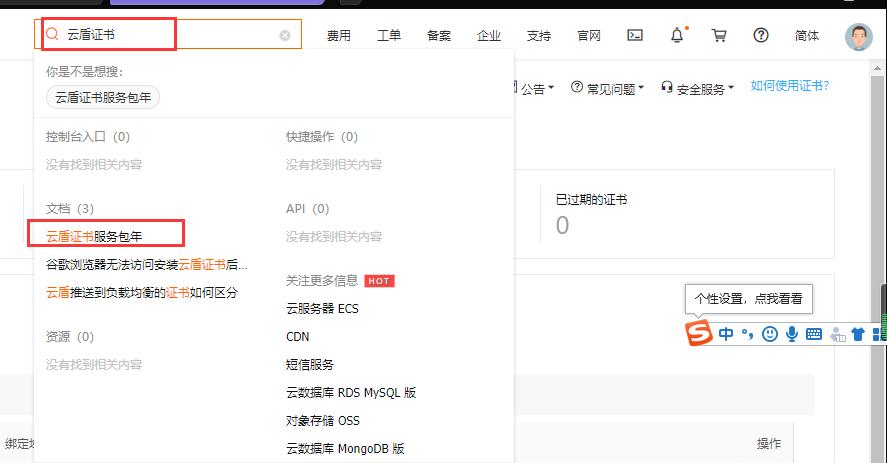
Task: Click Sogou account person icon
Action: tap(837, 335)
